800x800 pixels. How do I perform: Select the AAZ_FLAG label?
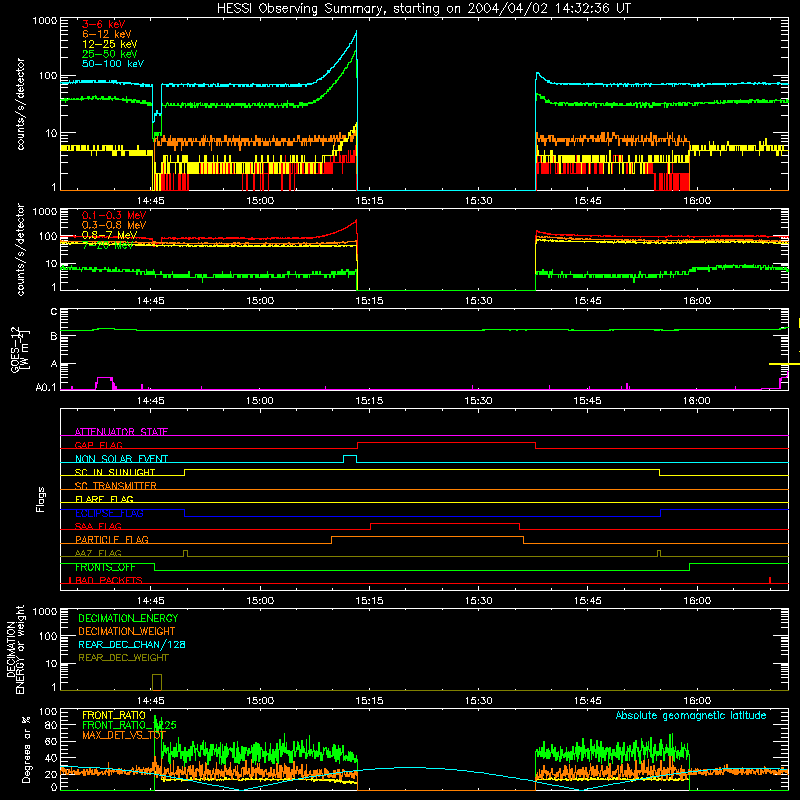[x=98, y=553]
